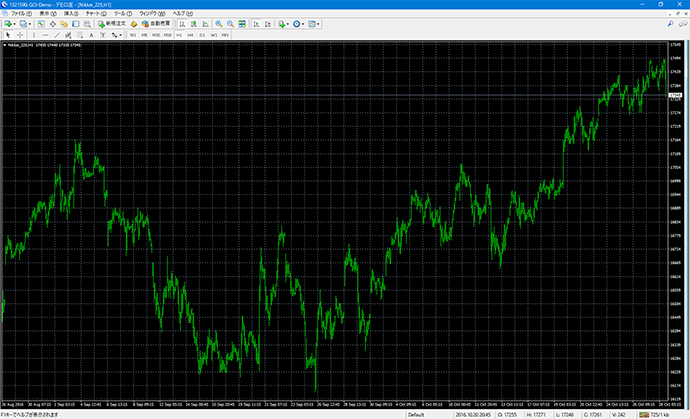The width and height of the screenshot is (690, 419).
Task: Switch chart to H1 timeframe
Action: point(177,34)
